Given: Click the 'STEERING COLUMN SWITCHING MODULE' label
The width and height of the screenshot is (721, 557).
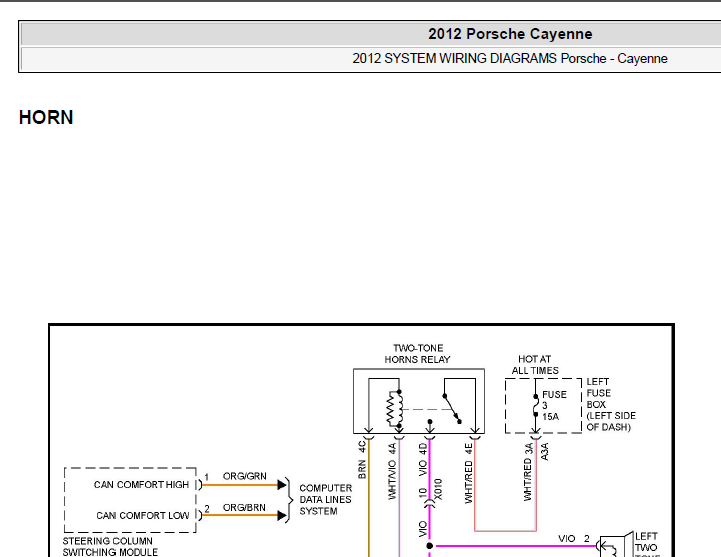Looking at the screenshot, I should coord(110,546).
